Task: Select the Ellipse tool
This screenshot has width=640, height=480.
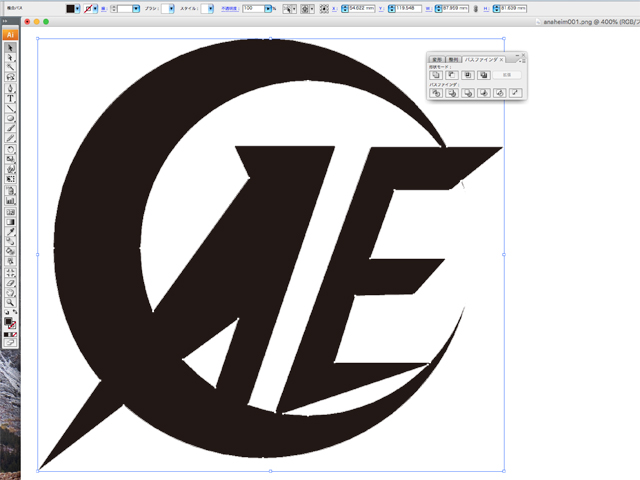Action: pyautogui.click(x=10, y=118)
